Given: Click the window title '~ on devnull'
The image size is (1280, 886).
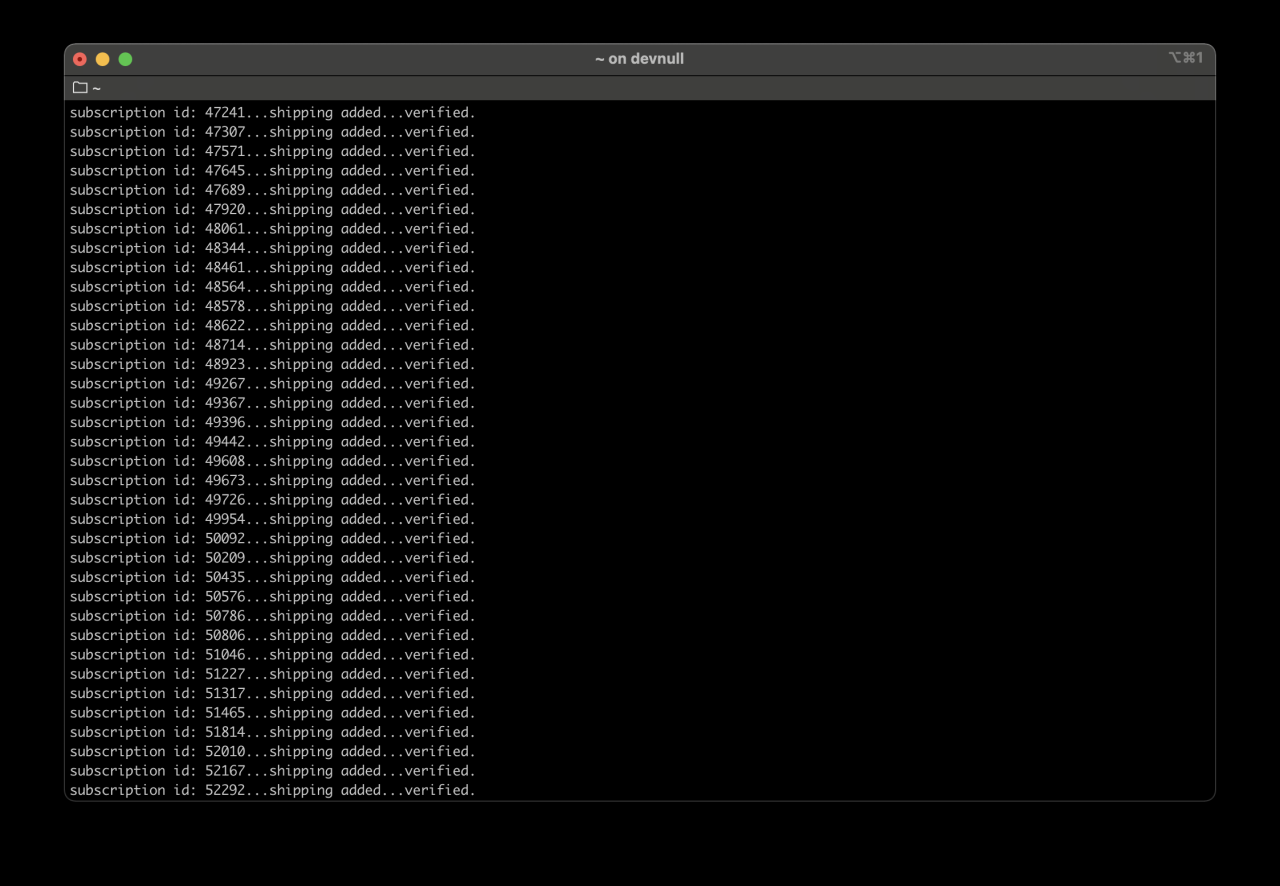Looking at the screenshot, I should pos(639,59).
